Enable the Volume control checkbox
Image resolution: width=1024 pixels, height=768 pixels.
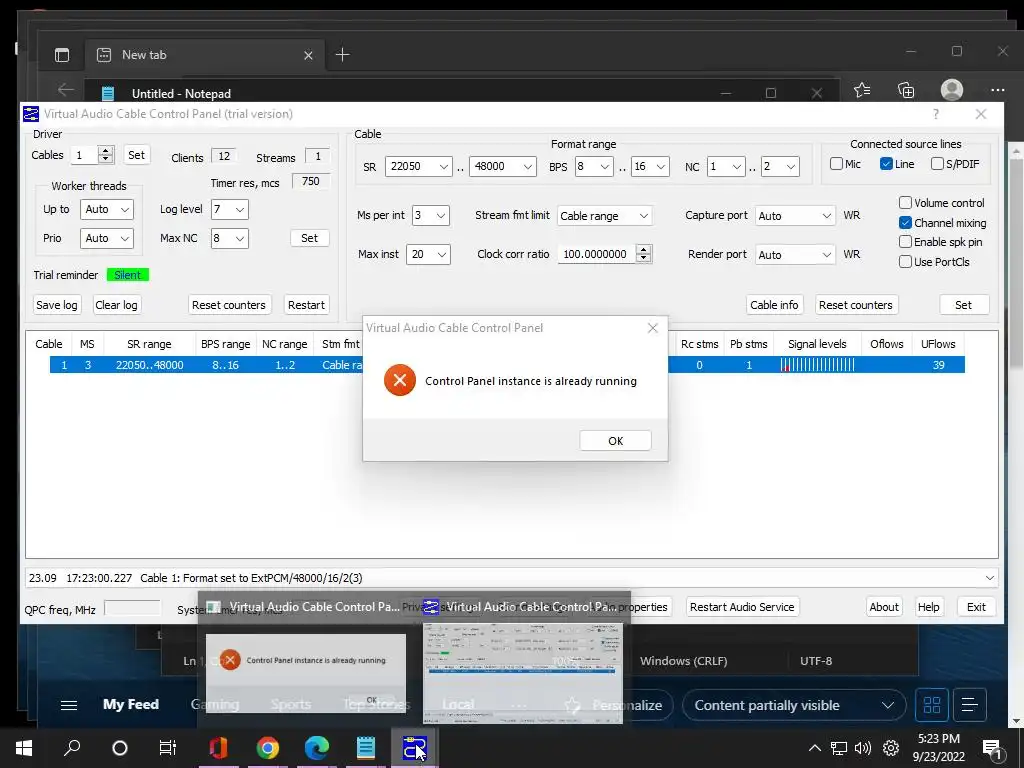pos(905,202)
